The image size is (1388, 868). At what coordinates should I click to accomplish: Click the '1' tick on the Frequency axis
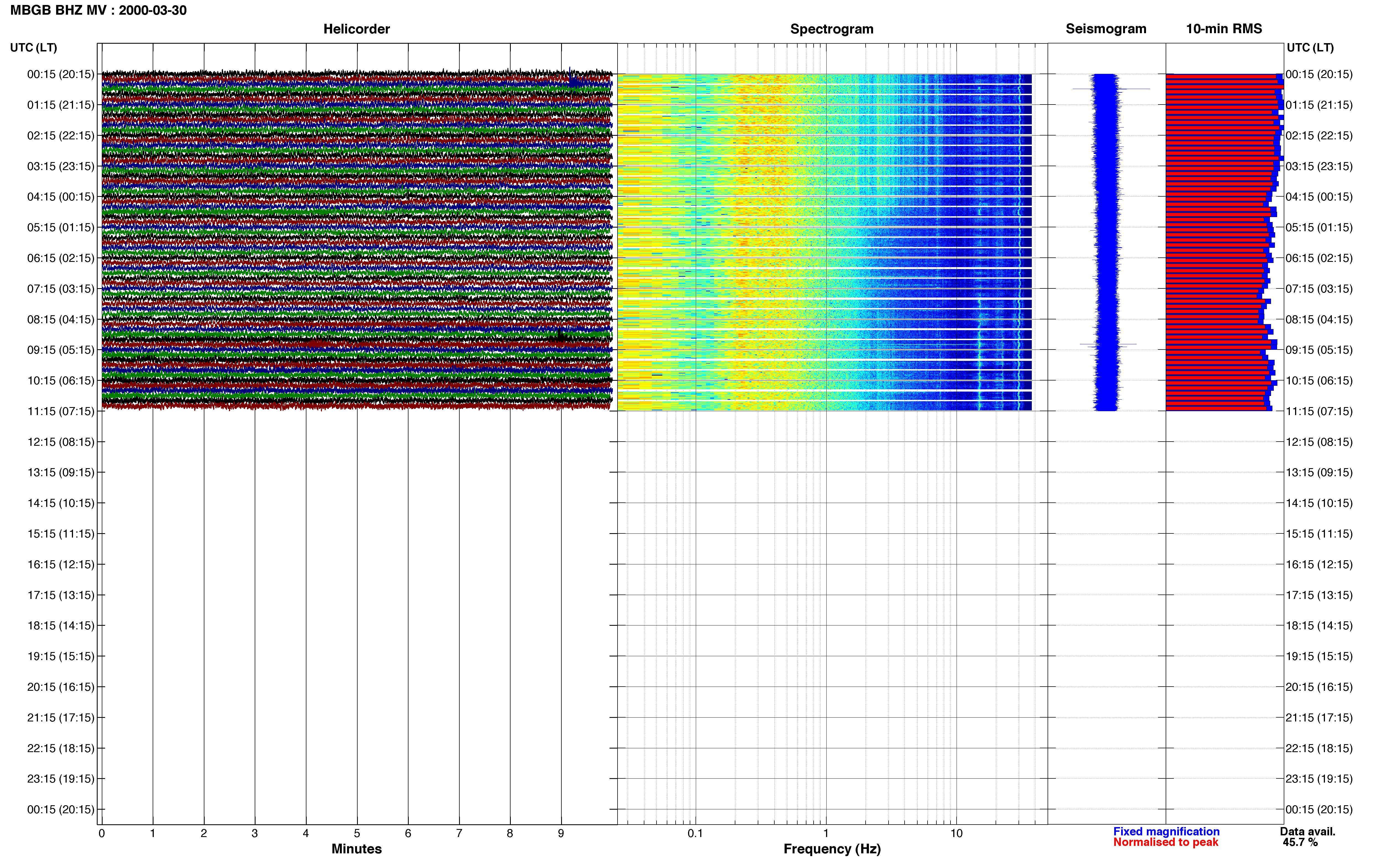[826, 833]
